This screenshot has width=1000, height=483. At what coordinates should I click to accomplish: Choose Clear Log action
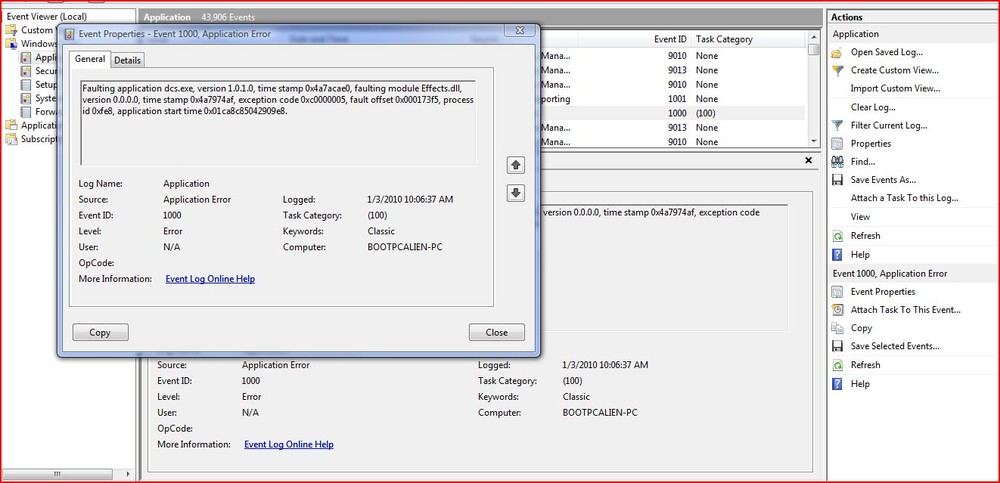coord(873,107)
